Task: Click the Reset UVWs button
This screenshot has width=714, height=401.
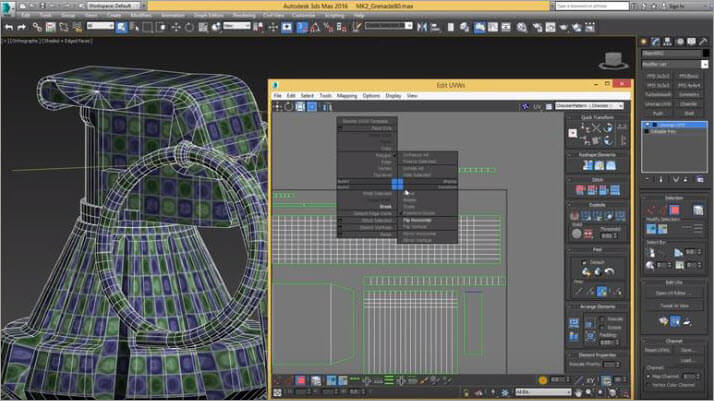Action: pos(657,350)
